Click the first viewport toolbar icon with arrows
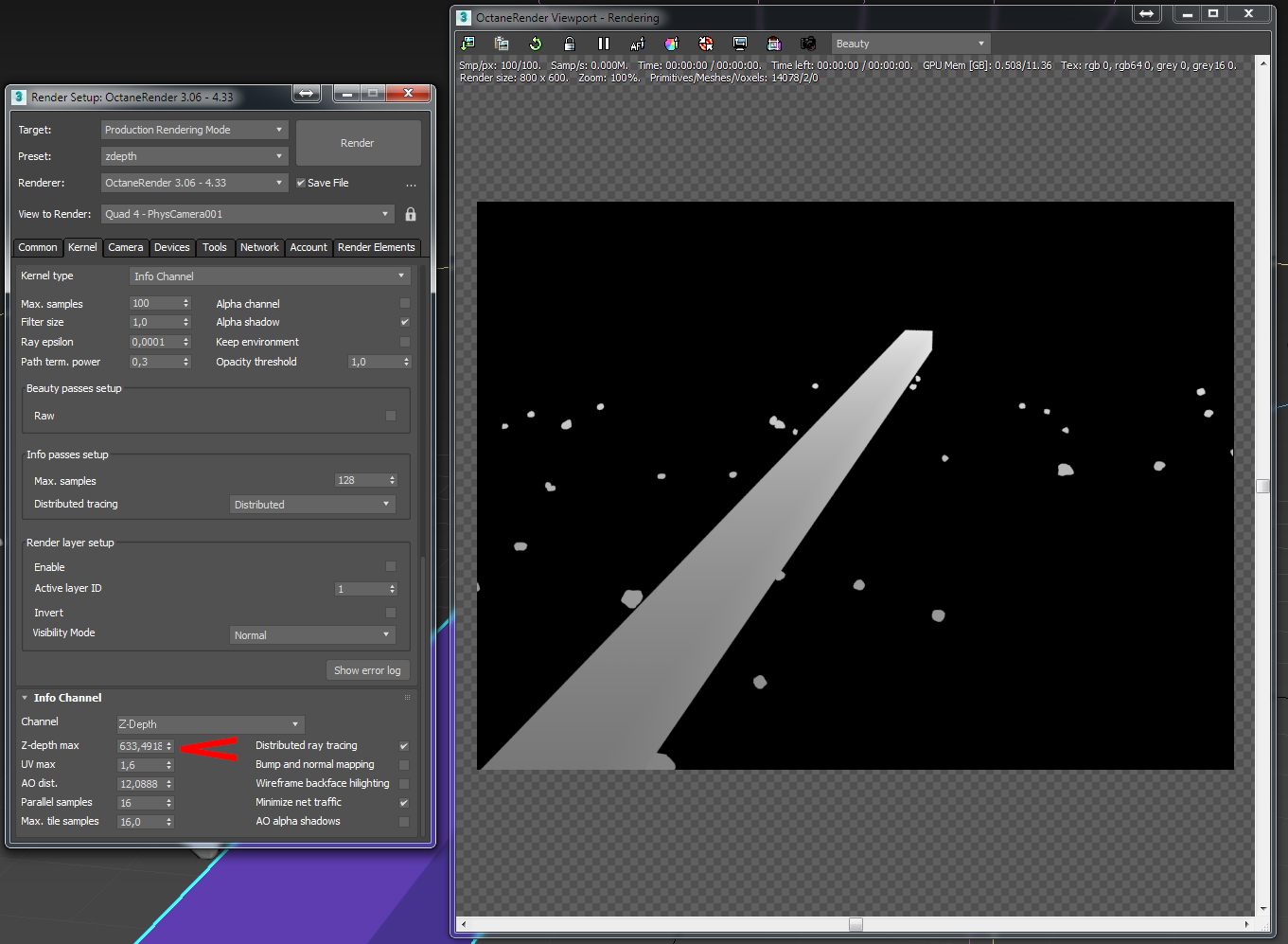This screenshot has height=944, width=1288. pos(468,44)
